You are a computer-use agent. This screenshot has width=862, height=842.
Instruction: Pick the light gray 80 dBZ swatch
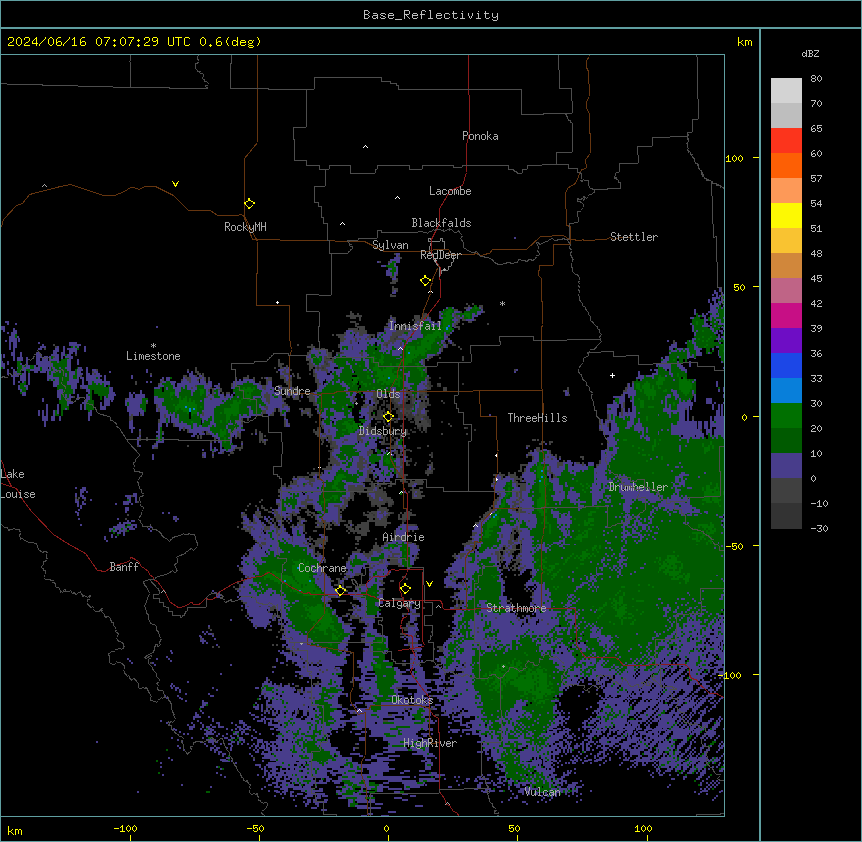coord(786,91)
